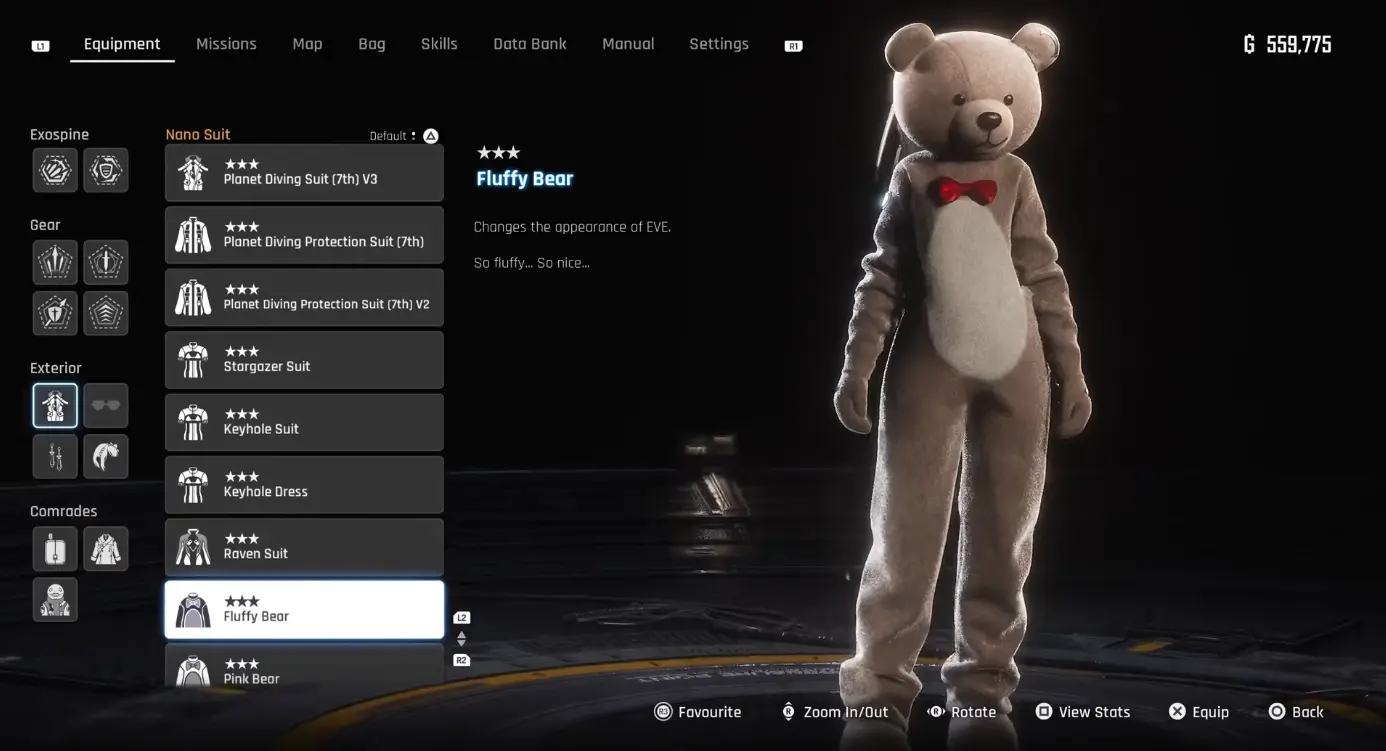Viewport: 1386px width, 751px height.
Task: Click the G 559,775 gold counter
Action: click(x=1287, y=44)
